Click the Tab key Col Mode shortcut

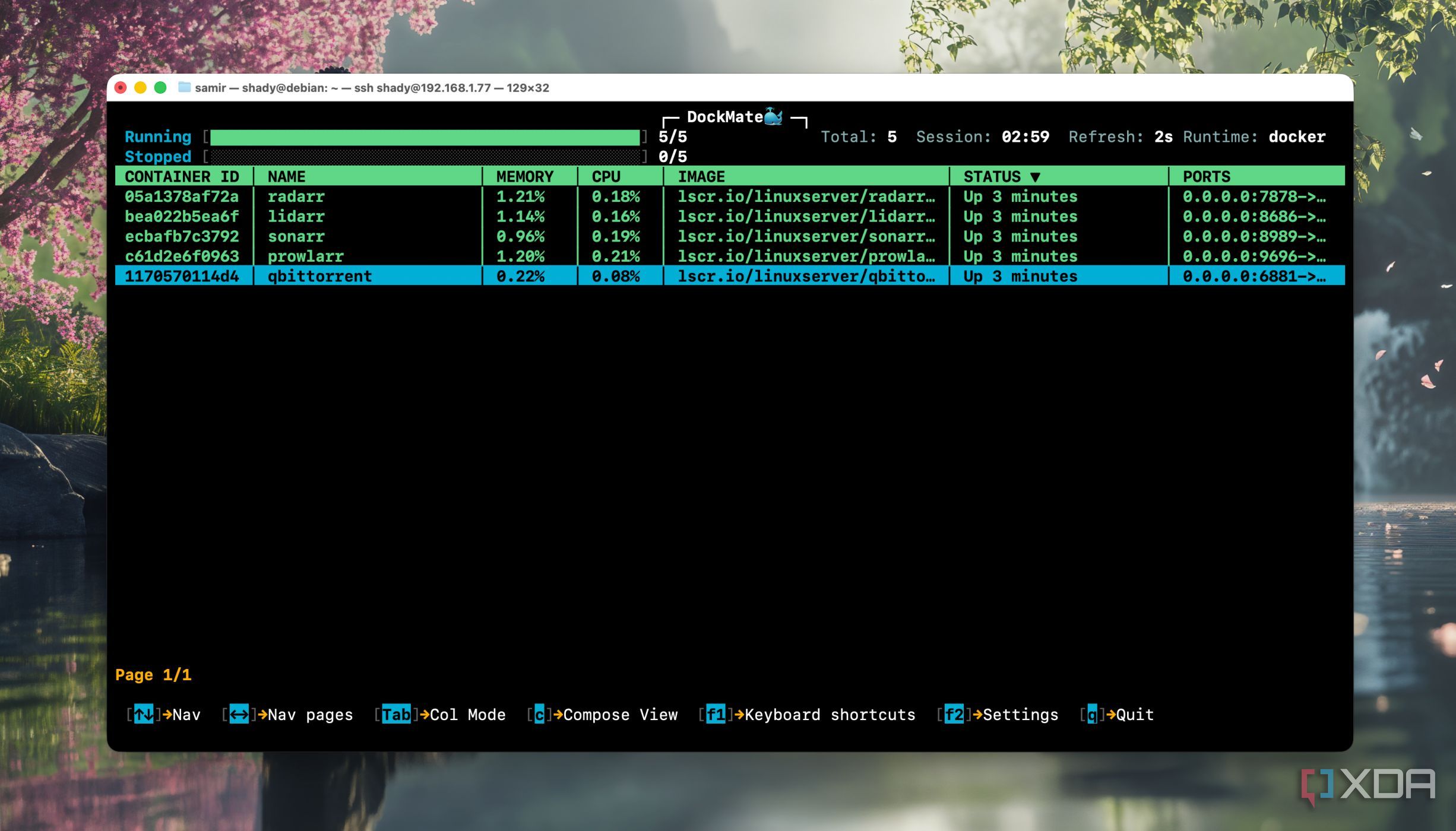point(396,714)
